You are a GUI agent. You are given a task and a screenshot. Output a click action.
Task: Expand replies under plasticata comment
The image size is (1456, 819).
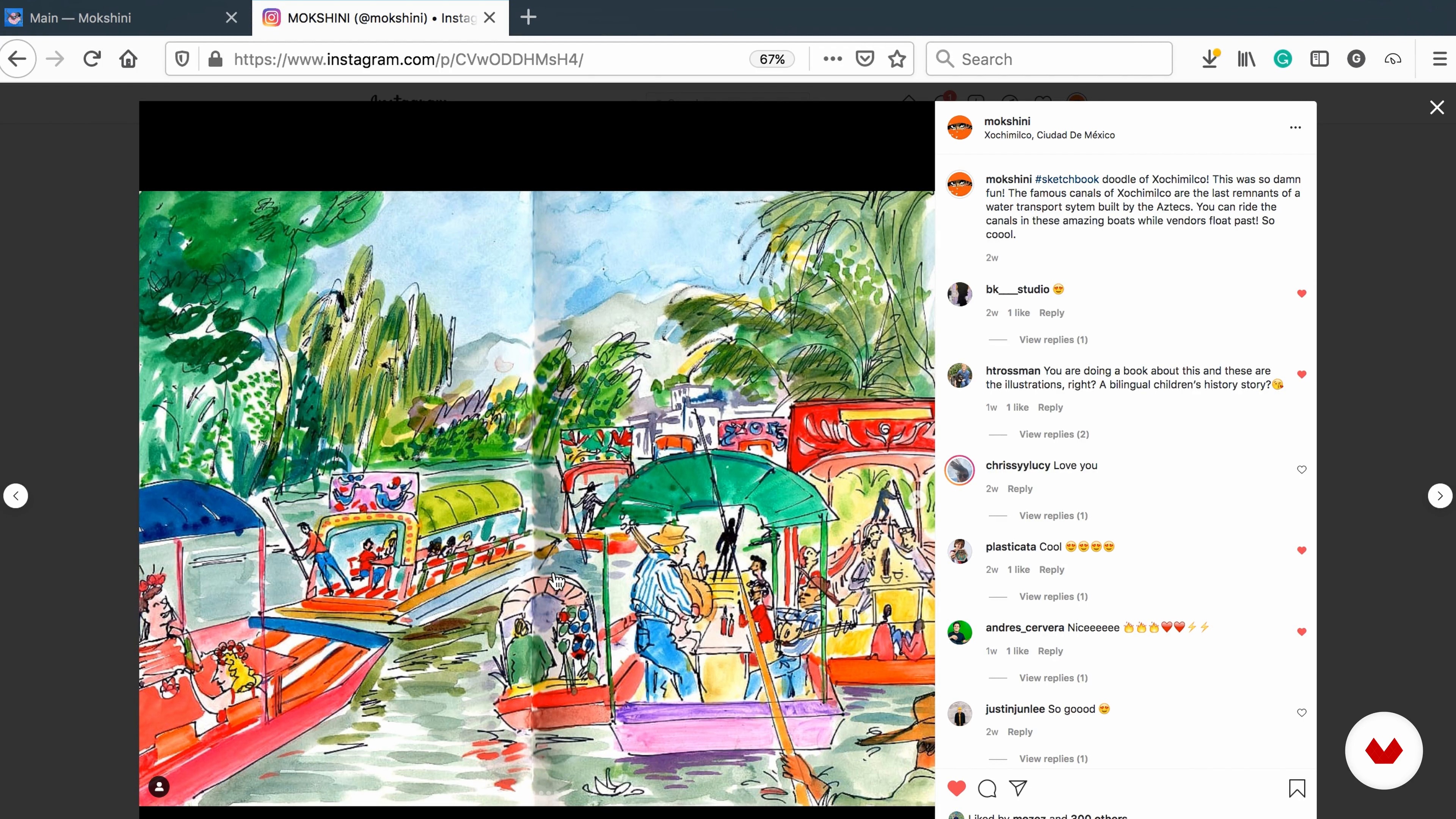pos(1054,596)
